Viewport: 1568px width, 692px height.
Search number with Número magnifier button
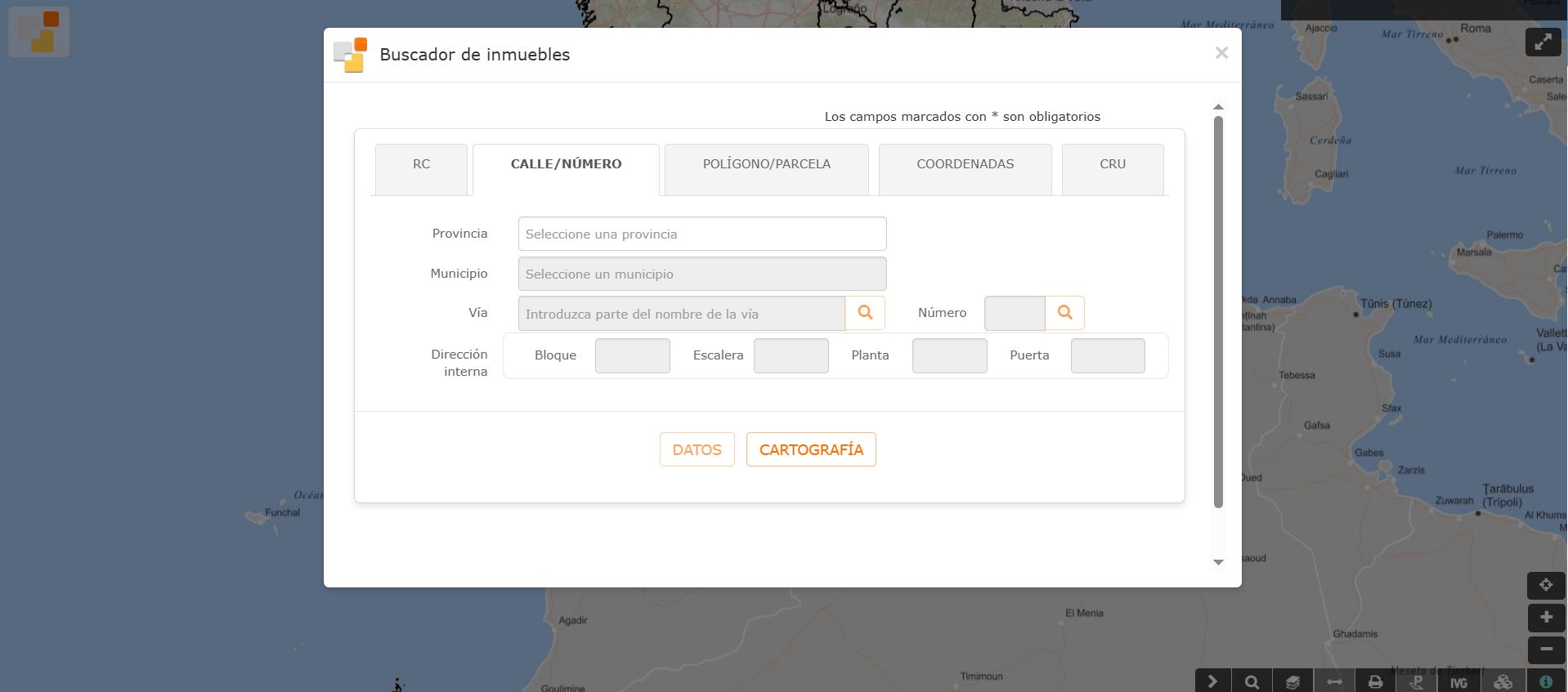(1064, 313)
